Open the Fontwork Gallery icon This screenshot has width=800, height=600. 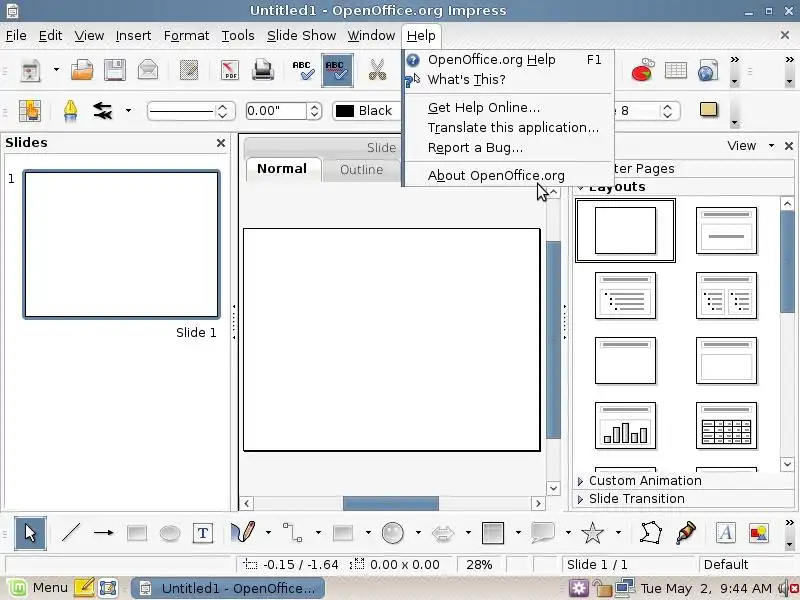tap(725, 533)
